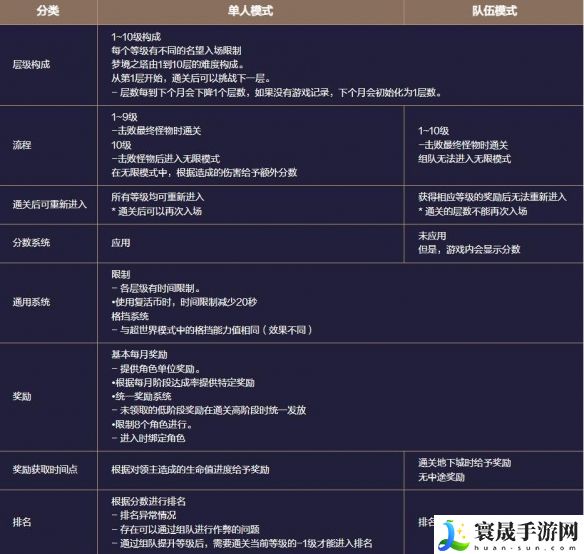Click the note 通关的层数不能再次入场
This screenshot has height=554, width=584.
point(473,211)
